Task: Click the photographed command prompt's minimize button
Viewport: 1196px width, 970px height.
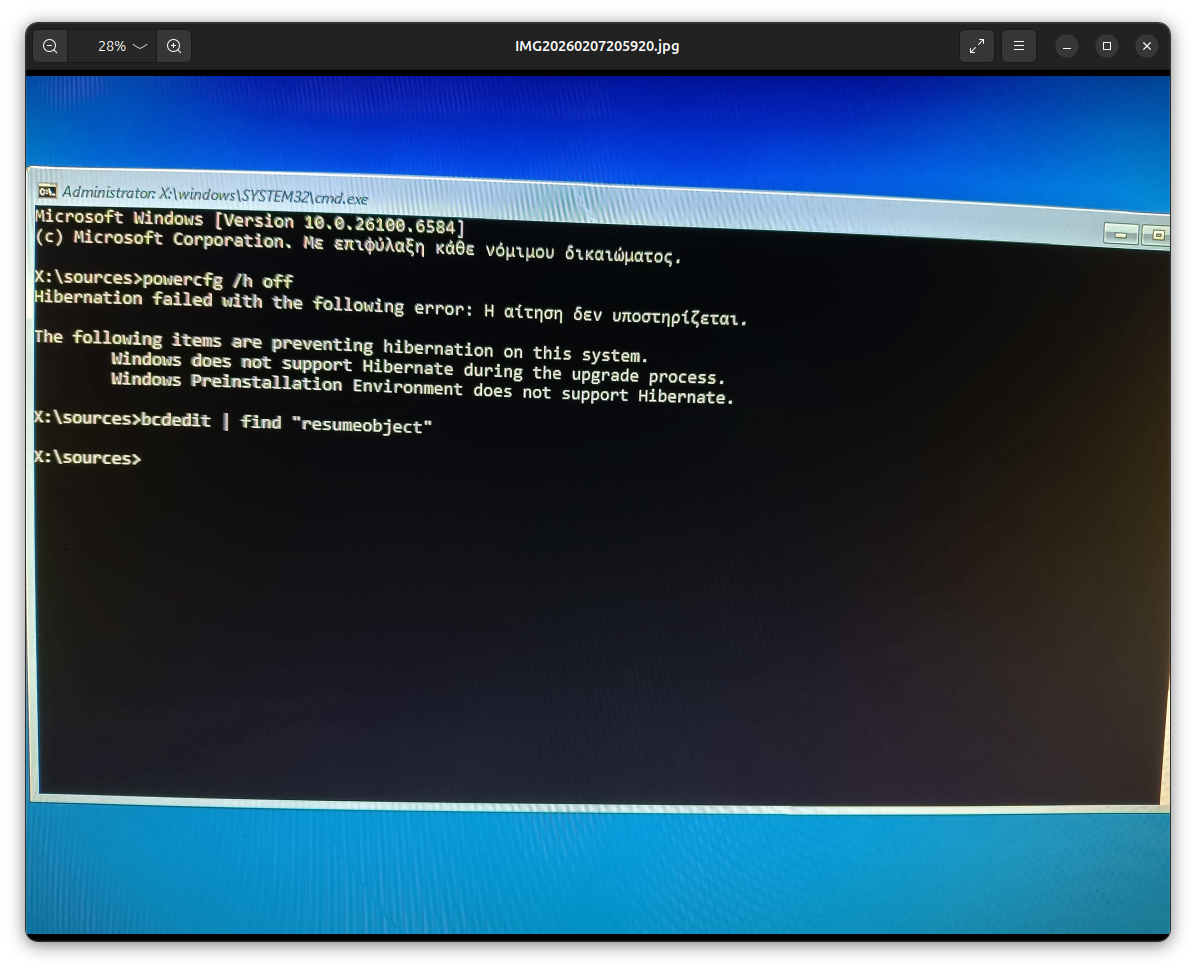Action: pos(1121,234)
